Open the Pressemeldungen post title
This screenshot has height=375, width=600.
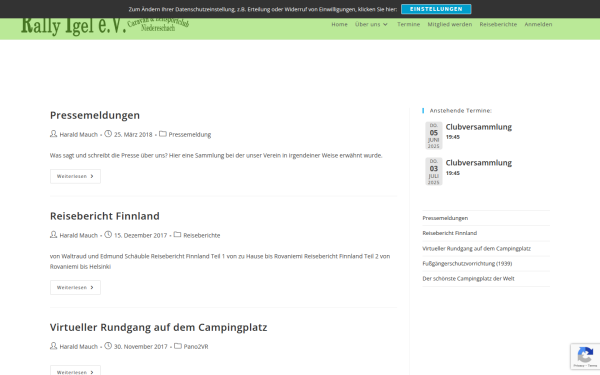pos(95,115)
